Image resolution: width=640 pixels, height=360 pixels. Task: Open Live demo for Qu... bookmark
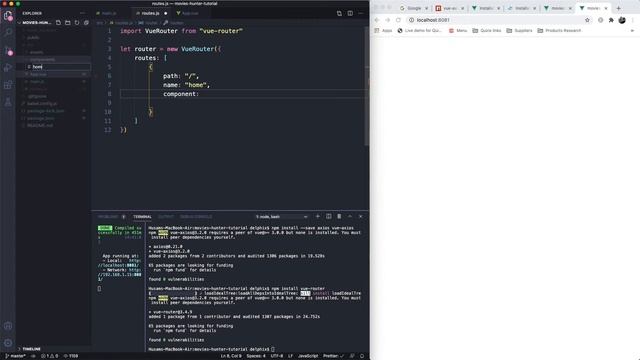tap(420, 31)
